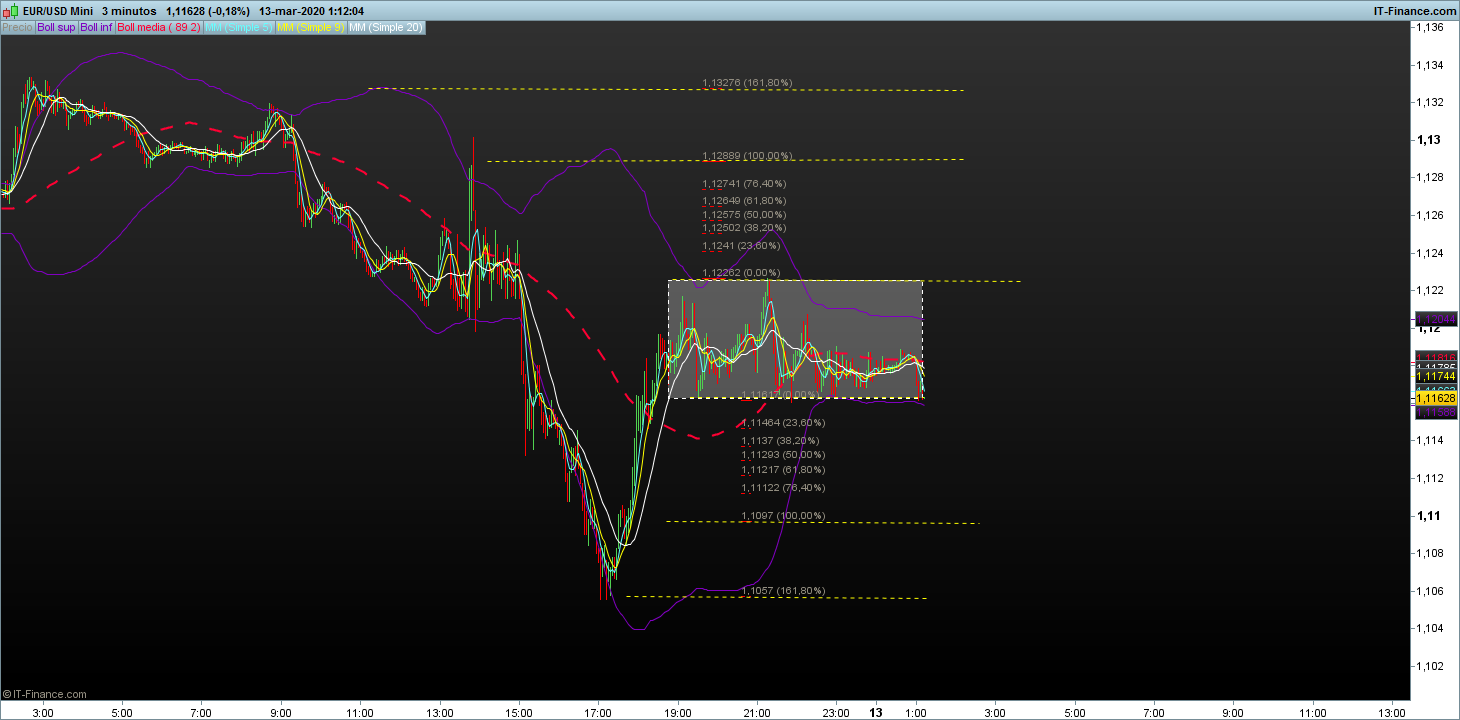This screenshot has width=1460, height=720.
Task: Select the yellow MM (Simple 9) label
Action: coord(310,27)
